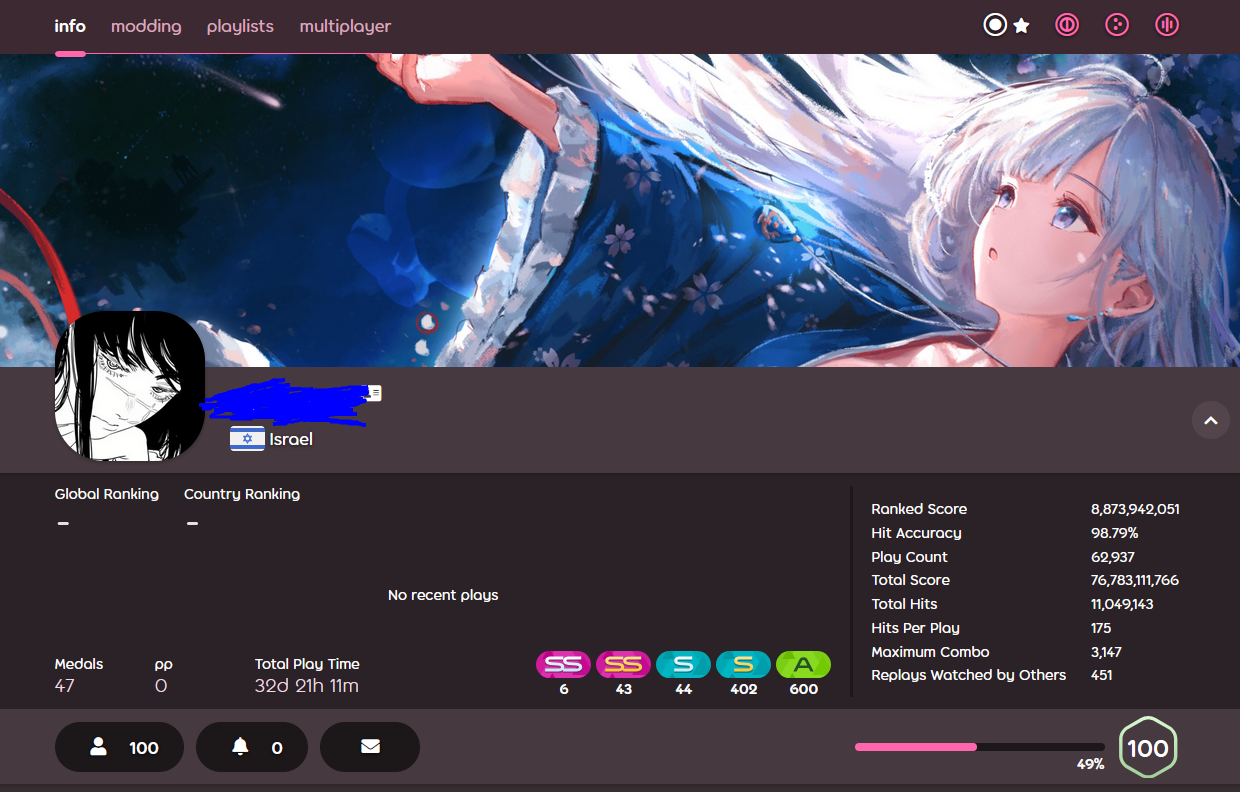Click the Medals count 47
This screenshot has width=1240, height=792.
(65, 686)
